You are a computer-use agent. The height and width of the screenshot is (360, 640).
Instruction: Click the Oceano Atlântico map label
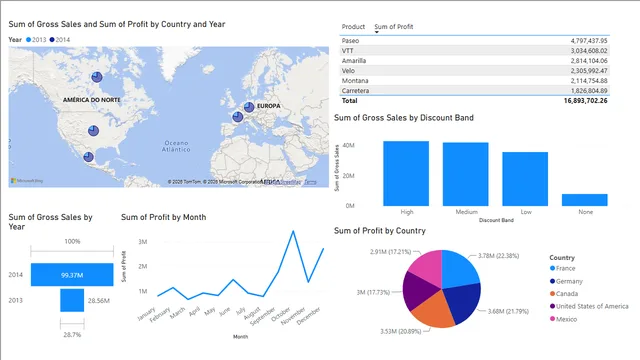pos(176,146)
